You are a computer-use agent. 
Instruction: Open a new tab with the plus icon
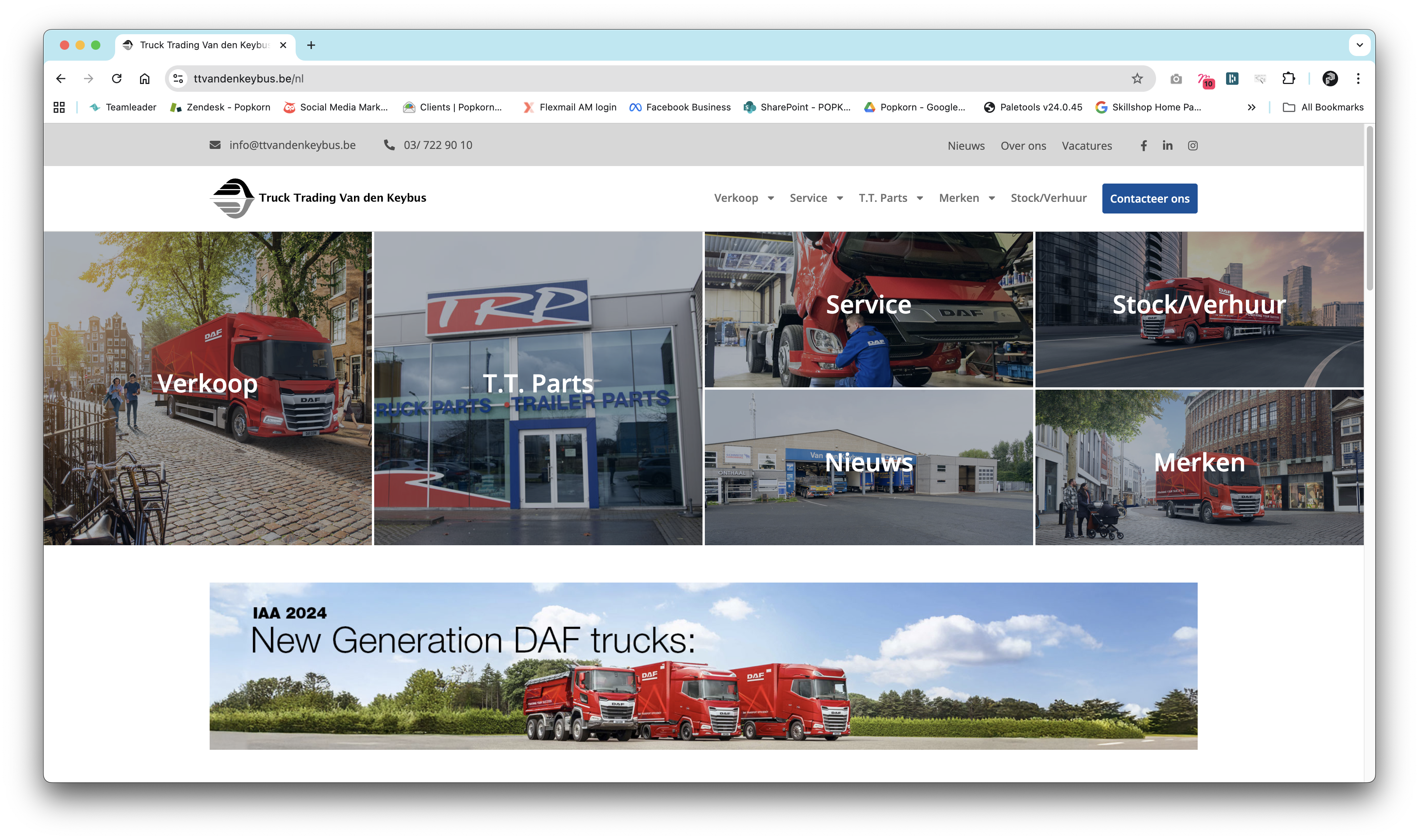[x=311, y=45]
